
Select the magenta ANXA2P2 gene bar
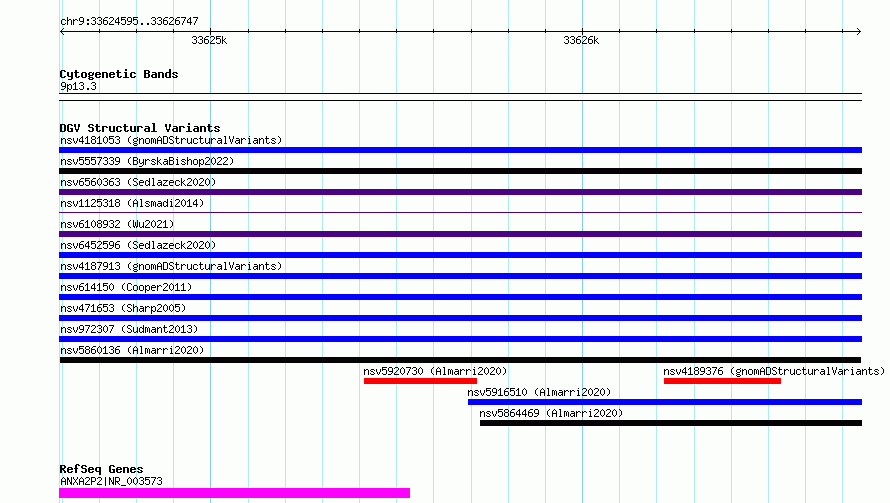click(234, 493)
